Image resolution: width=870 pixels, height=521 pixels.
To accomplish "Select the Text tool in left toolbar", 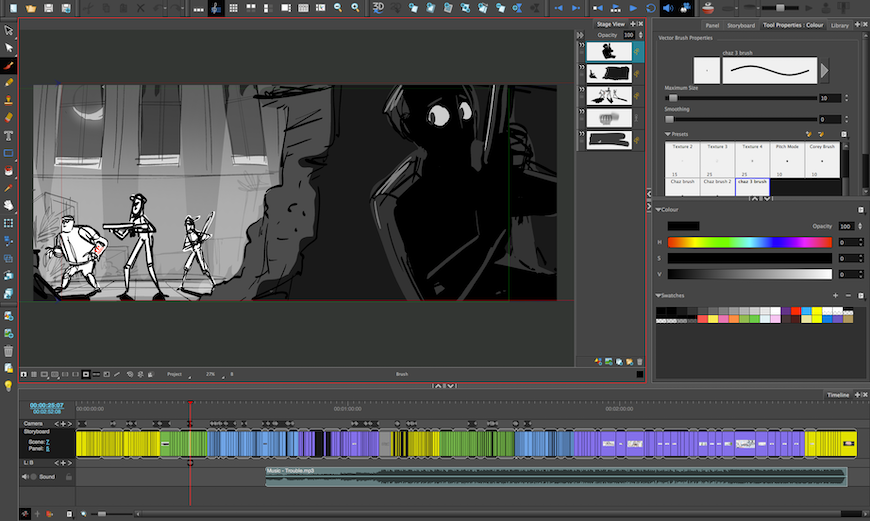I will pyautogui.click(x=8, y=135).
